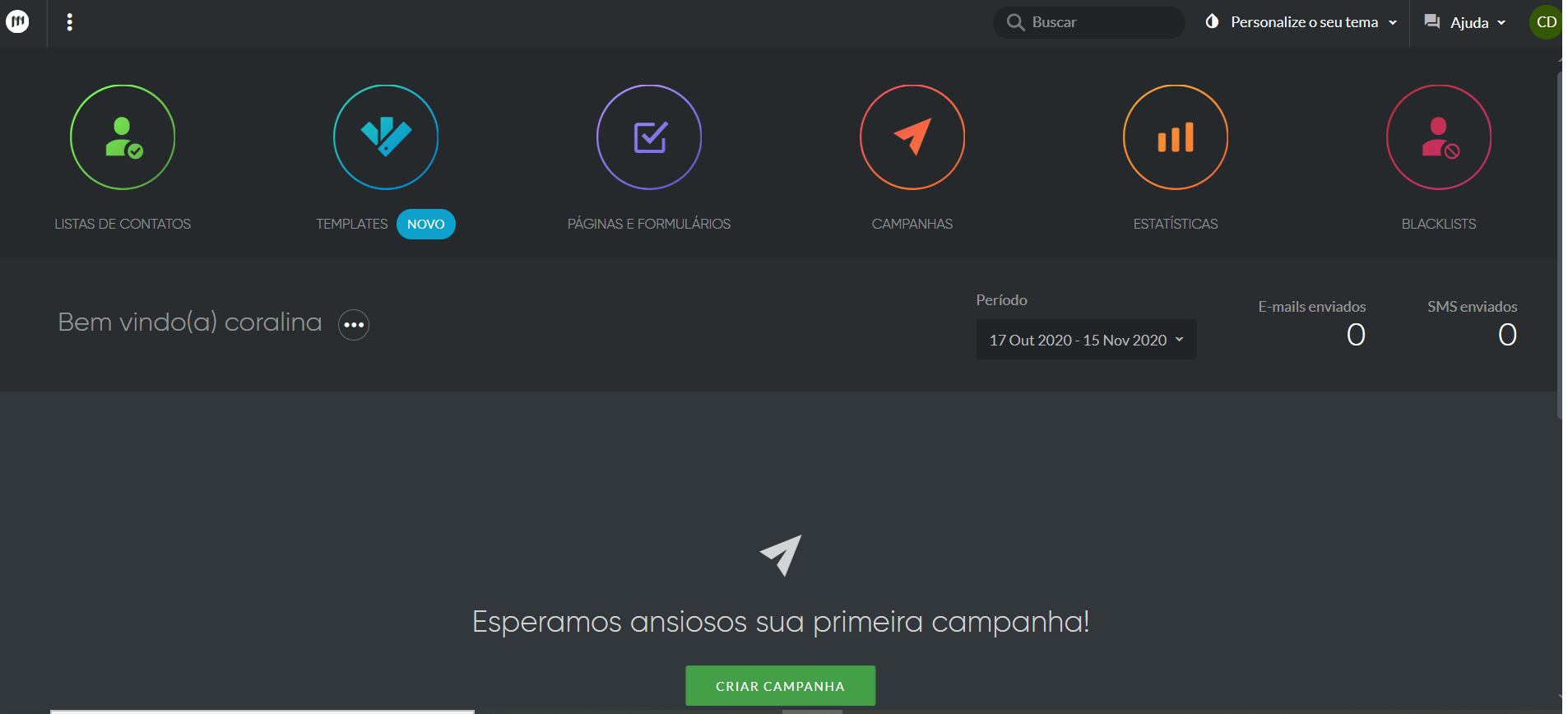Click the SMS enviados count
The width and height of the screenshot is (1568, 714).
(x=1507, y=335)
